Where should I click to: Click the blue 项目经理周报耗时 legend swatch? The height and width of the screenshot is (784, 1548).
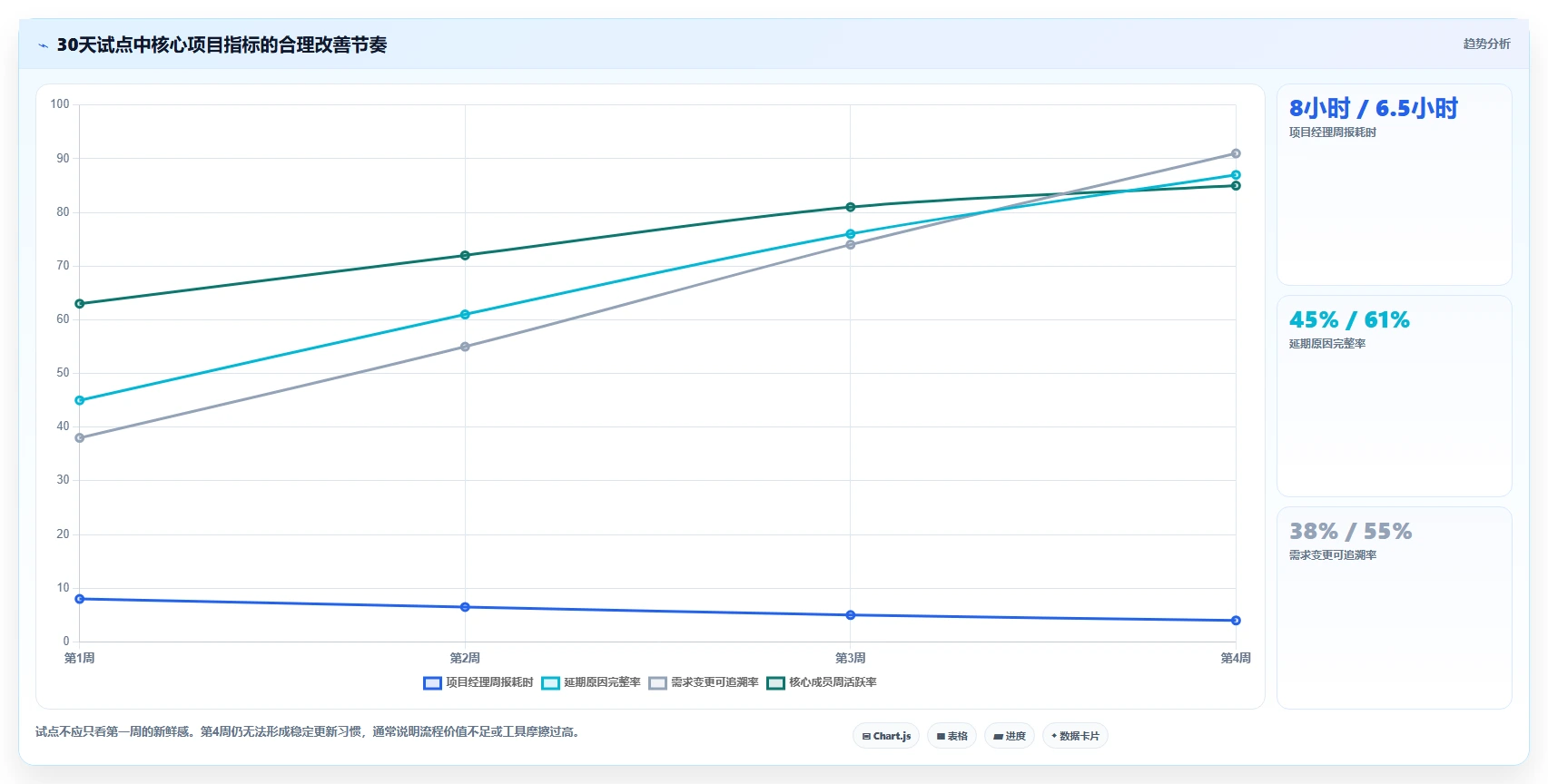point(432,683)
